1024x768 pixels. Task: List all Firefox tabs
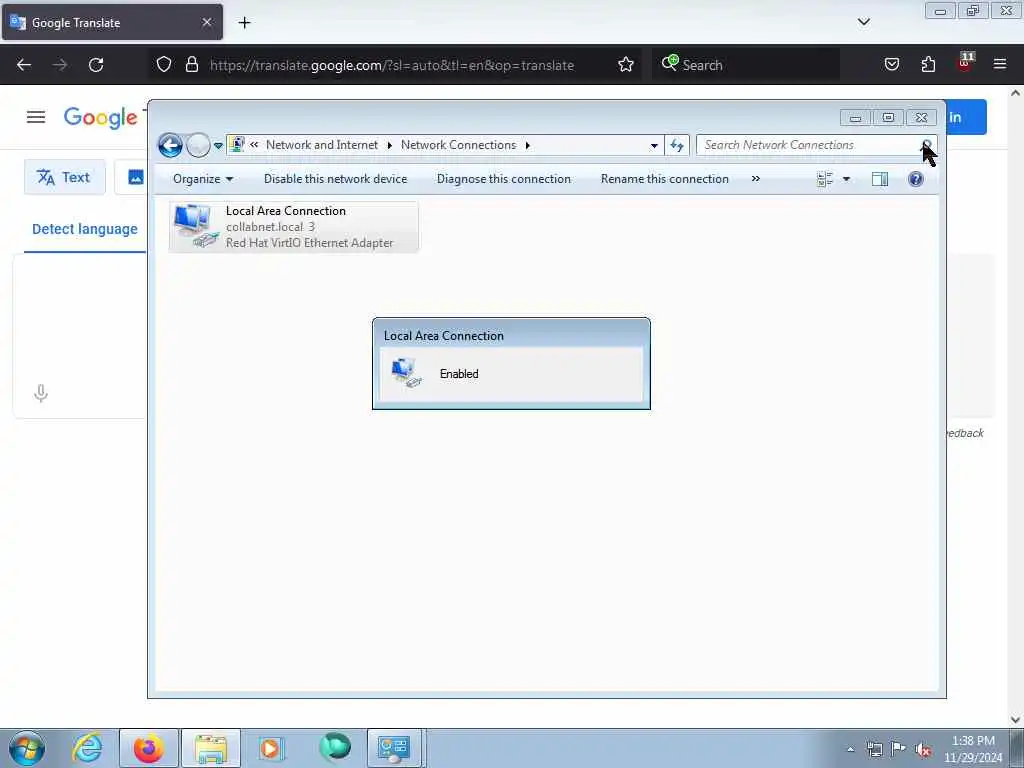pos(863,22)
